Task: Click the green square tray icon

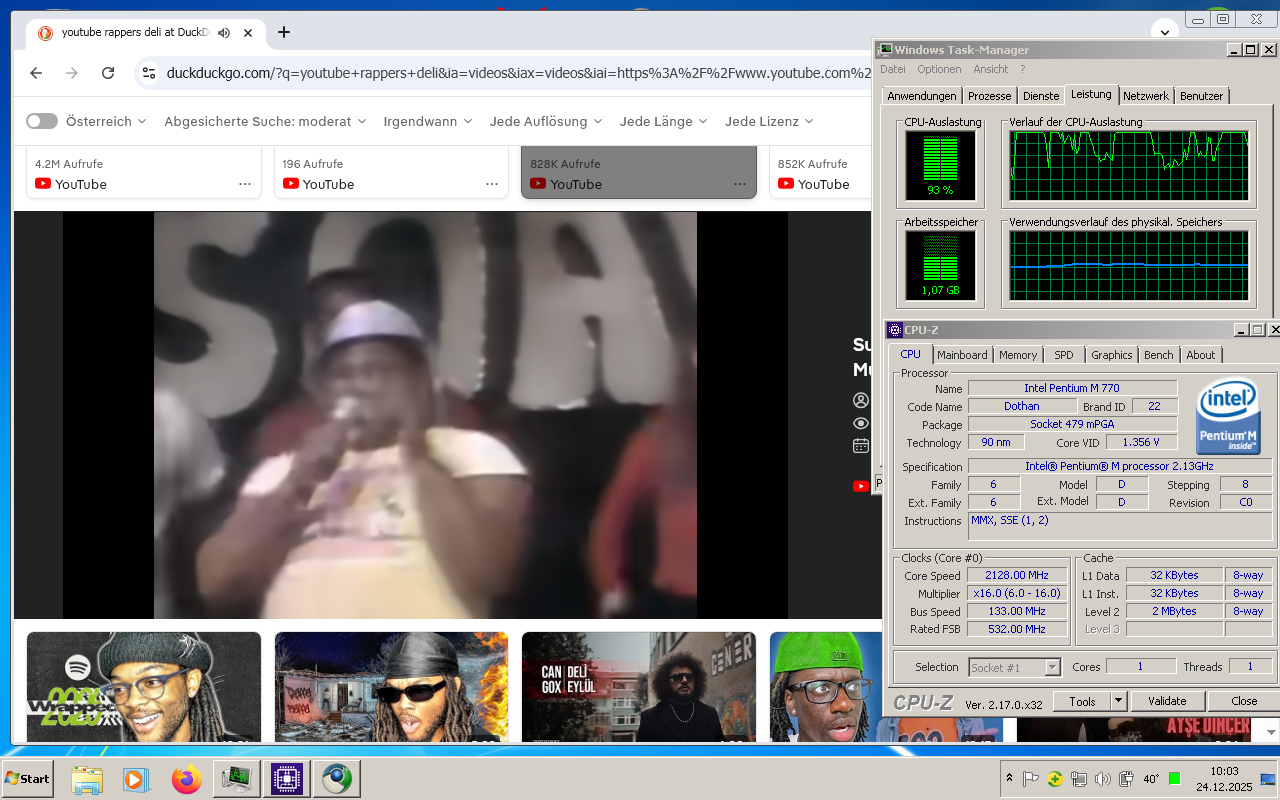Action: tap(1174, 778)
